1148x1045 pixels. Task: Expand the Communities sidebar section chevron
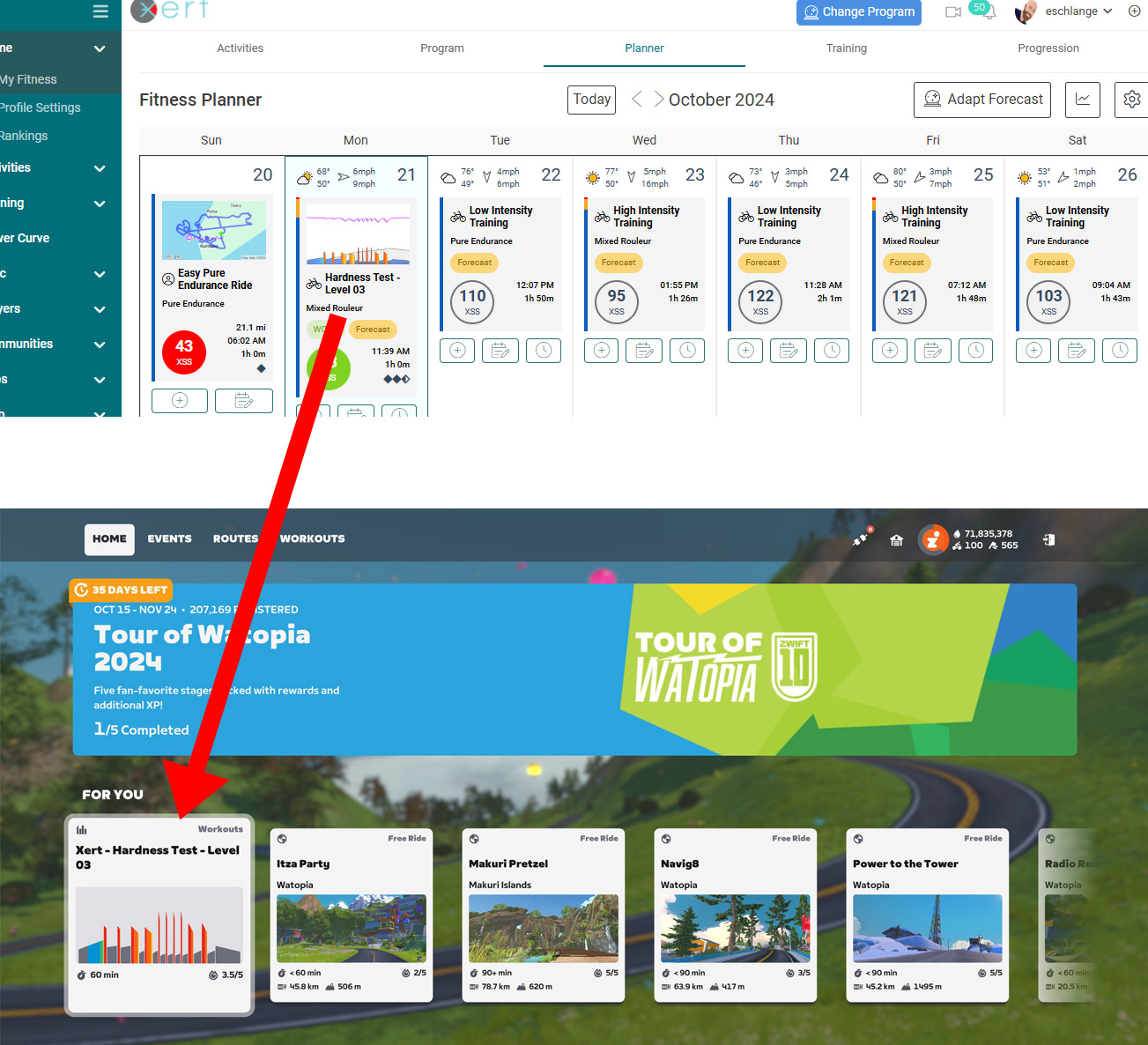tap(100, 345)
